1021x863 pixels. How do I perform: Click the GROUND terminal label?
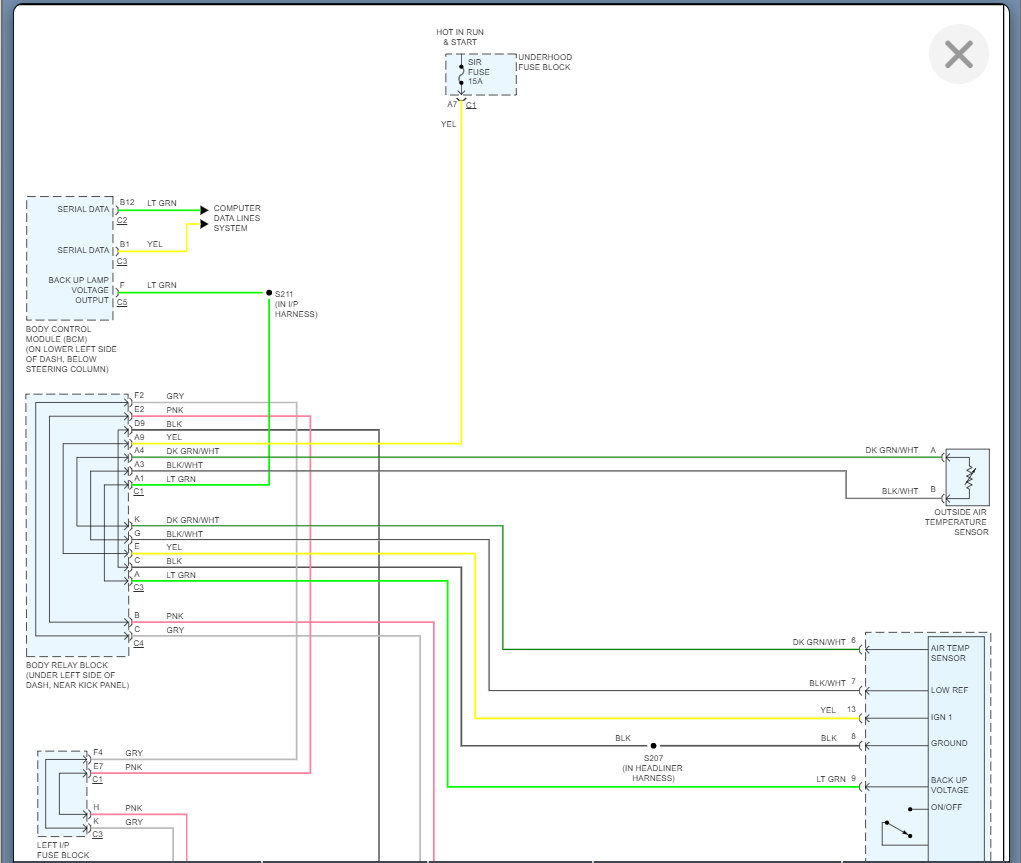coord(949,743)
